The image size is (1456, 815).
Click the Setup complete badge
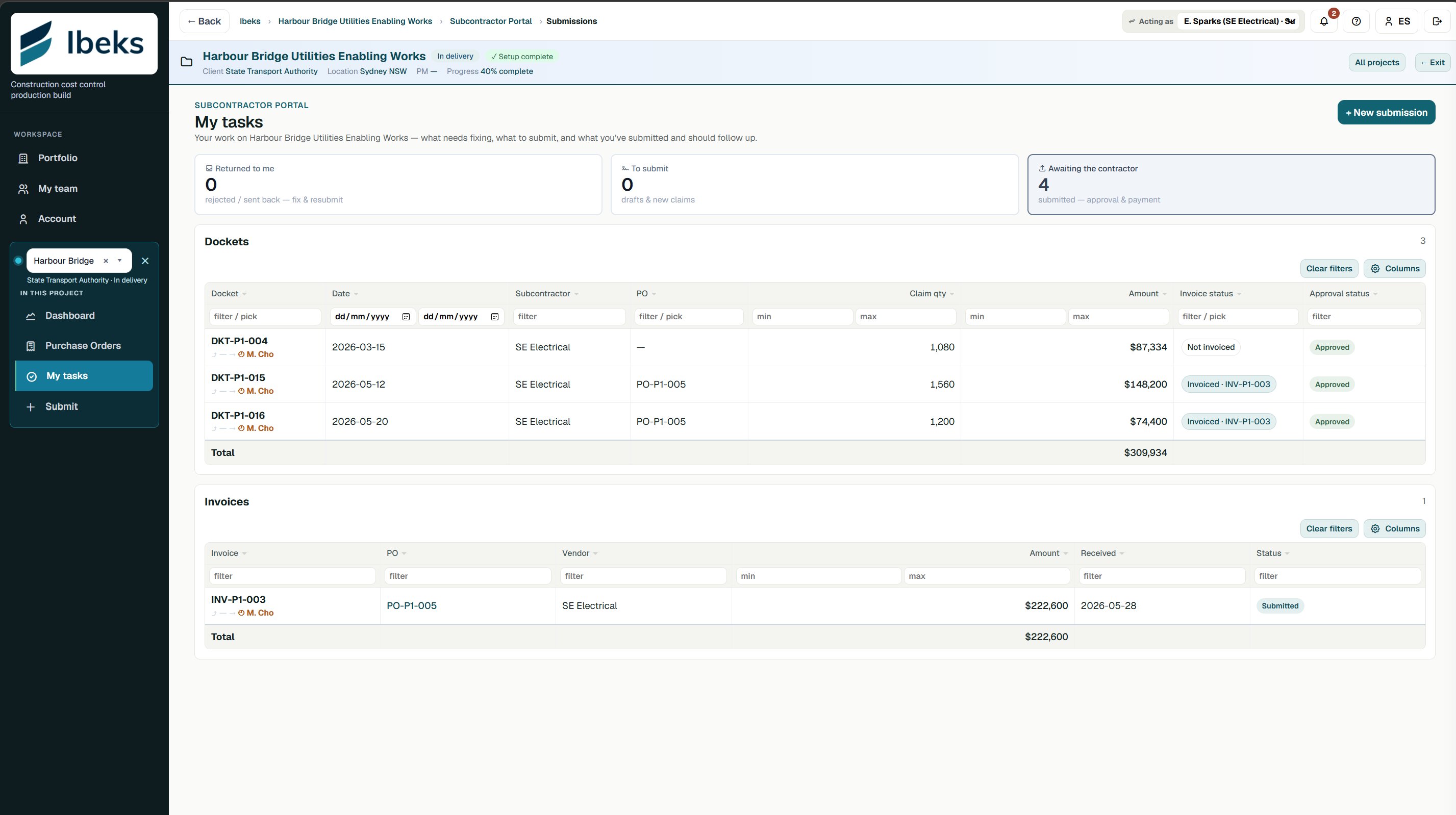(522, 57)
